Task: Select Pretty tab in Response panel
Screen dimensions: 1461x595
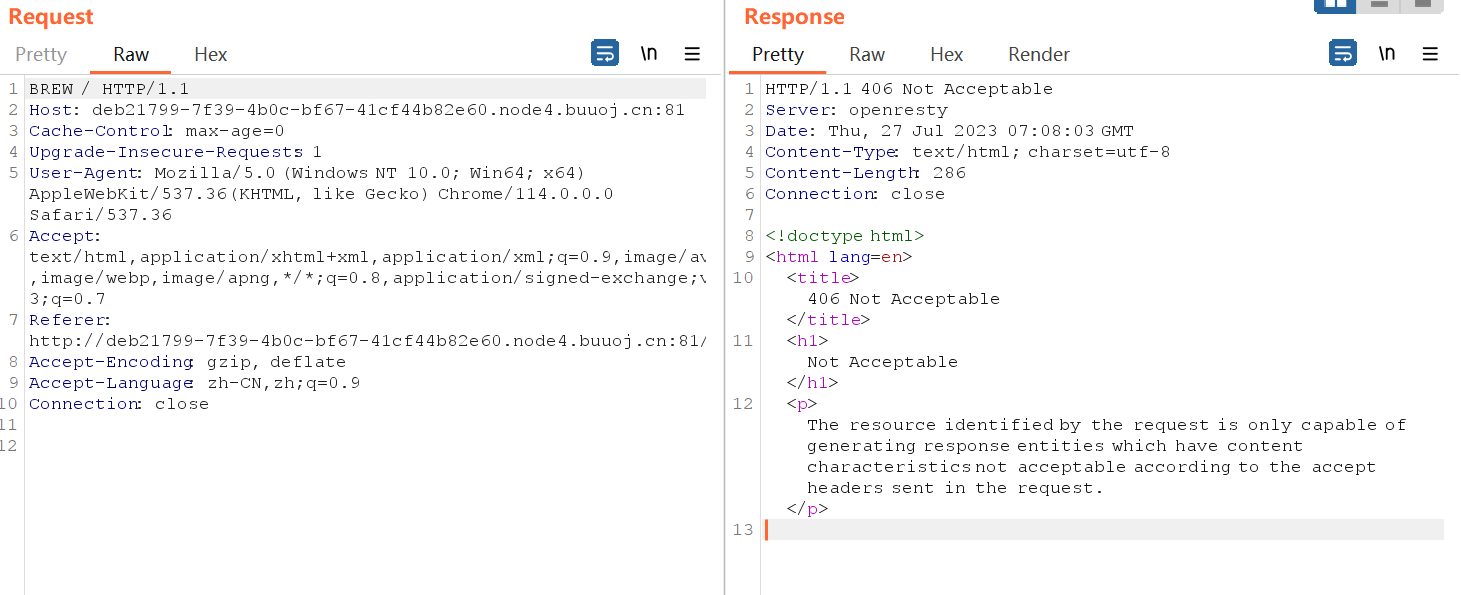Action: pyautogui.click(x=778, y=54)
